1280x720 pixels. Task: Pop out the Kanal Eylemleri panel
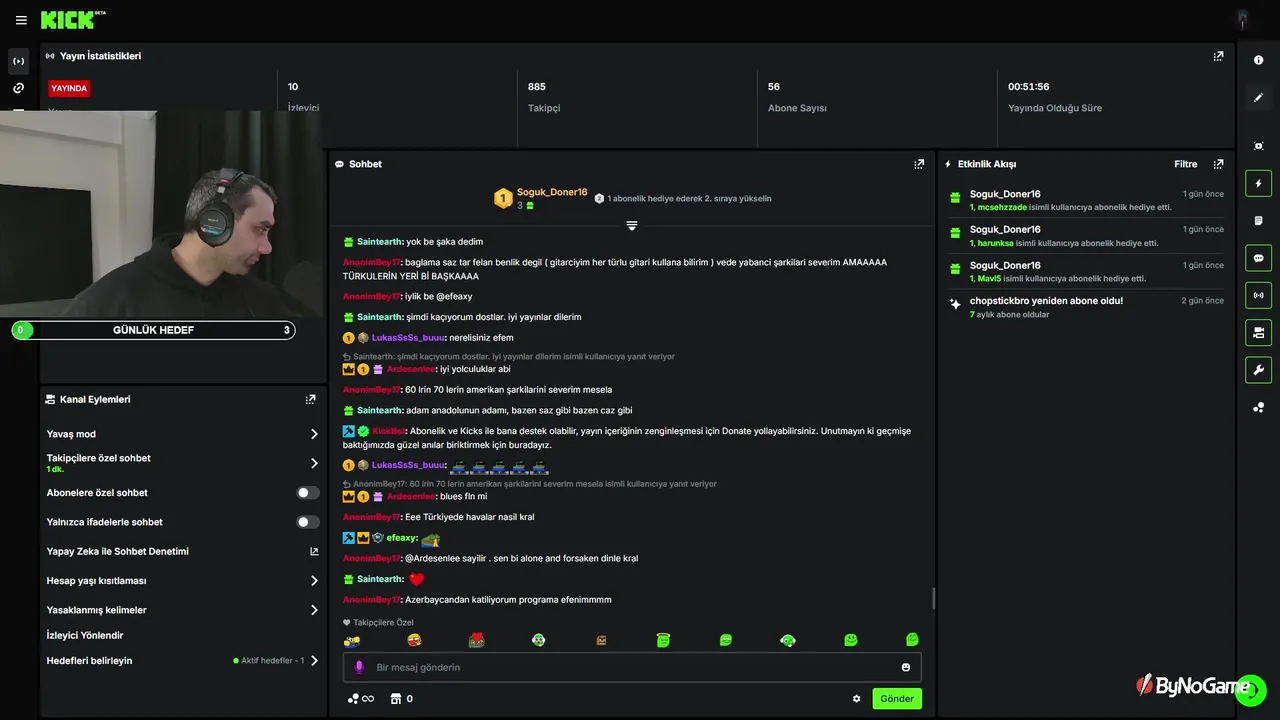[x=310, y=399]
